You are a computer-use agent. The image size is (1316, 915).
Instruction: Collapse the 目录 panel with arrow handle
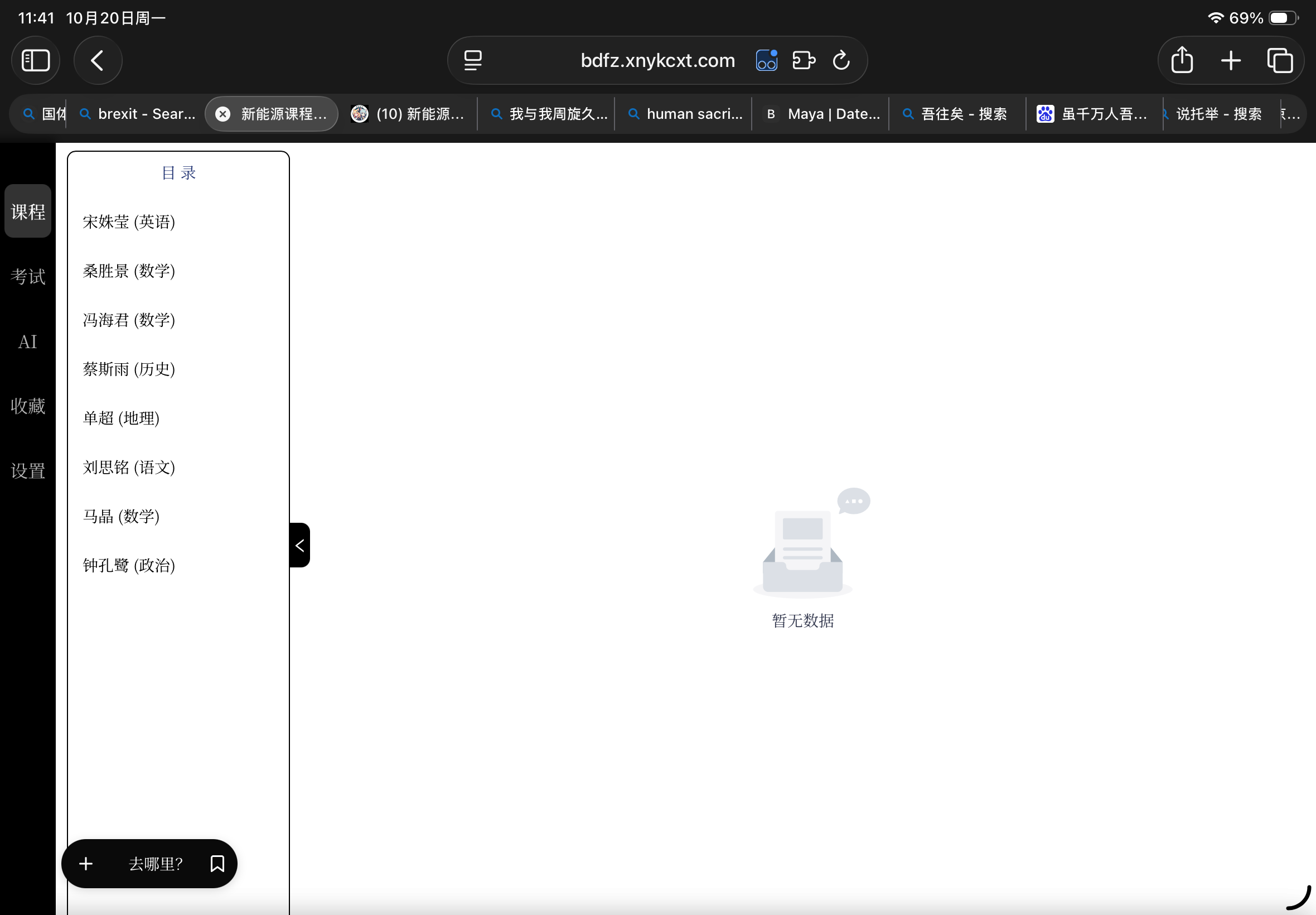click(x=299, y=545)
